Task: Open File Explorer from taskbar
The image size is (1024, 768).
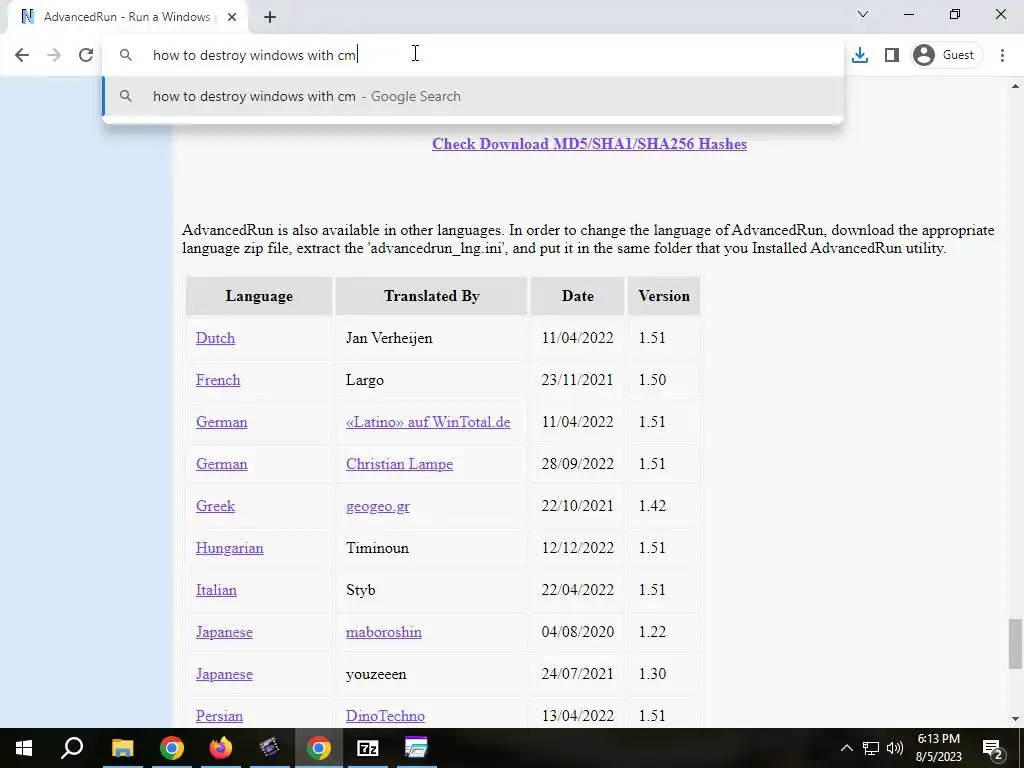Action: tap(122, 748)
